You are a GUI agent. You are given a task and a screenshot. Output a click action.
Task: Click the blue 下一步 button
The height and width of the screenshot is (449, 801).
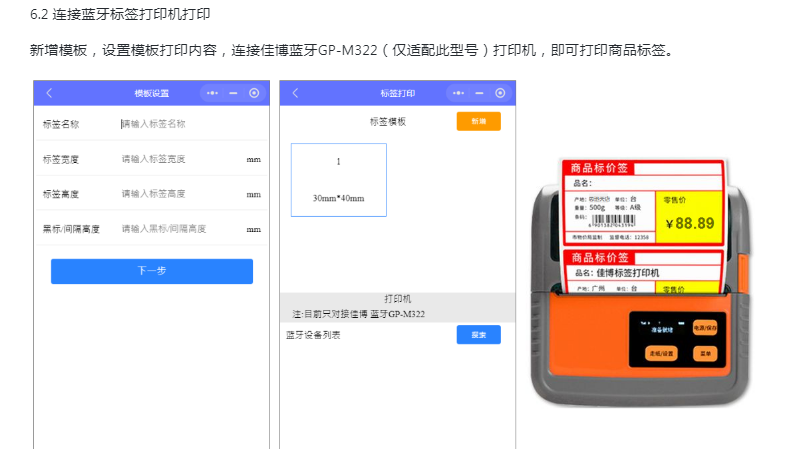coord(152,271)
